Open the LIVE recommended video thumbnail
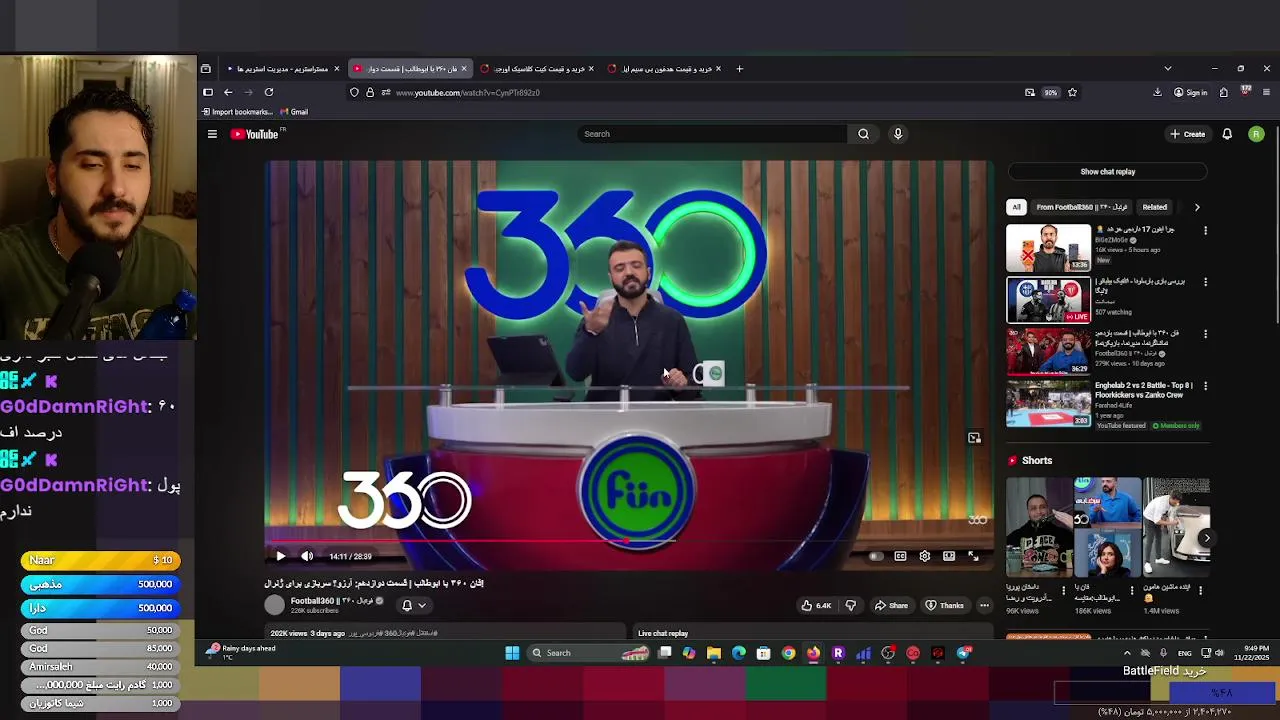 [x=1048, y=300]
